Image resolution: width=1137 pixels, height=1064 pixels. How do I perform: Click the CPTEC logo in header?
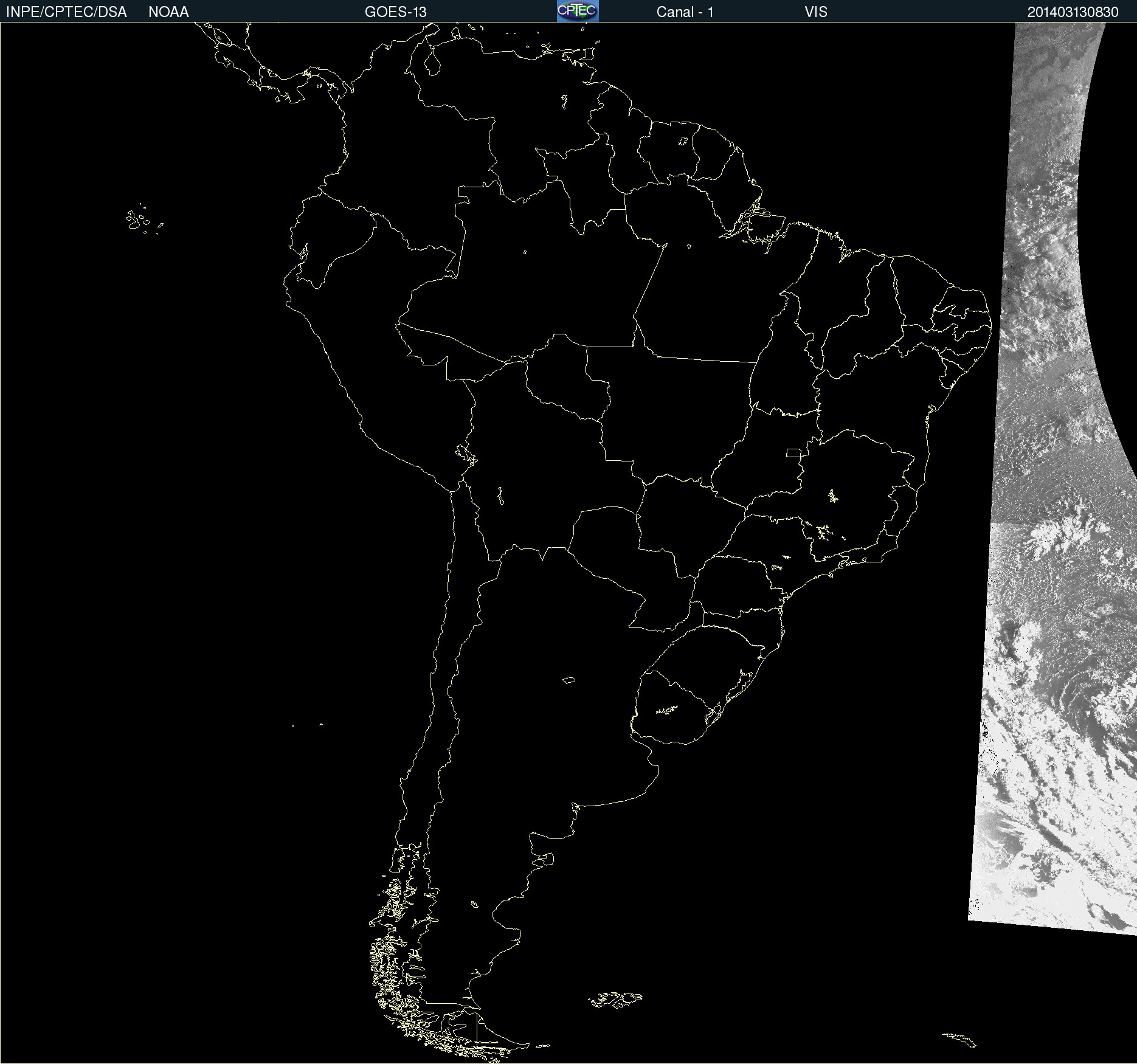pos(578,11)
